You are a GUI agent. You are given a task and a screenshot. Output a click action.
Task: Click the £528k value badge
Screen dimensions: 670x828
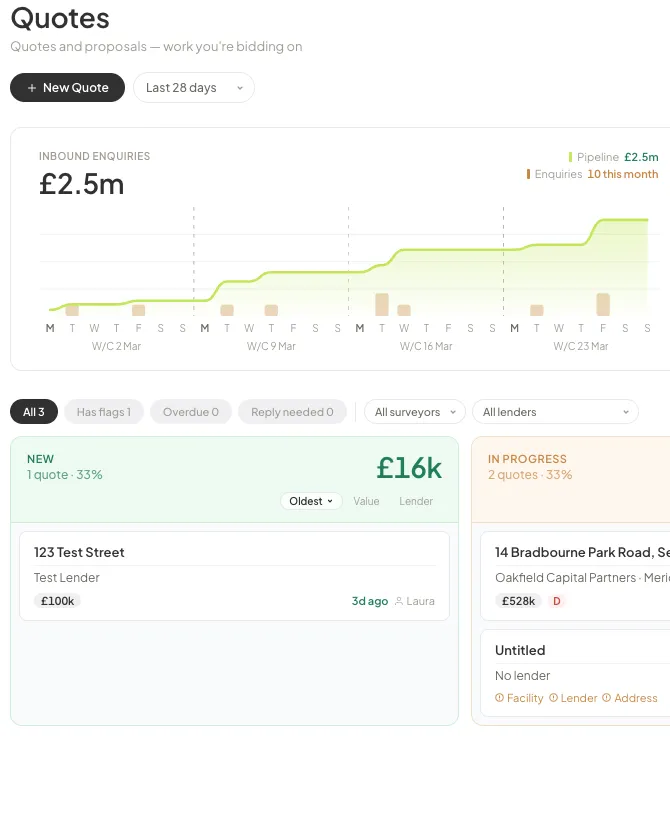pyautogui.click(x=518, y=601)
